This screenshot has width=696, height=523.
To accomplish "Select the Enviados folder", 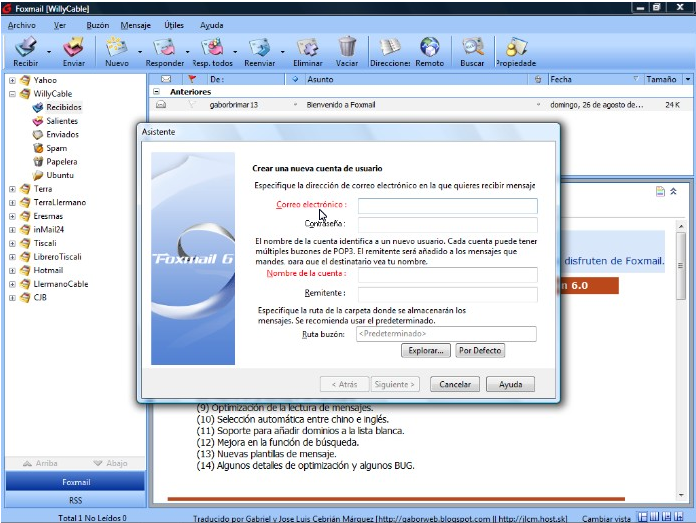I will coord(62,135).
